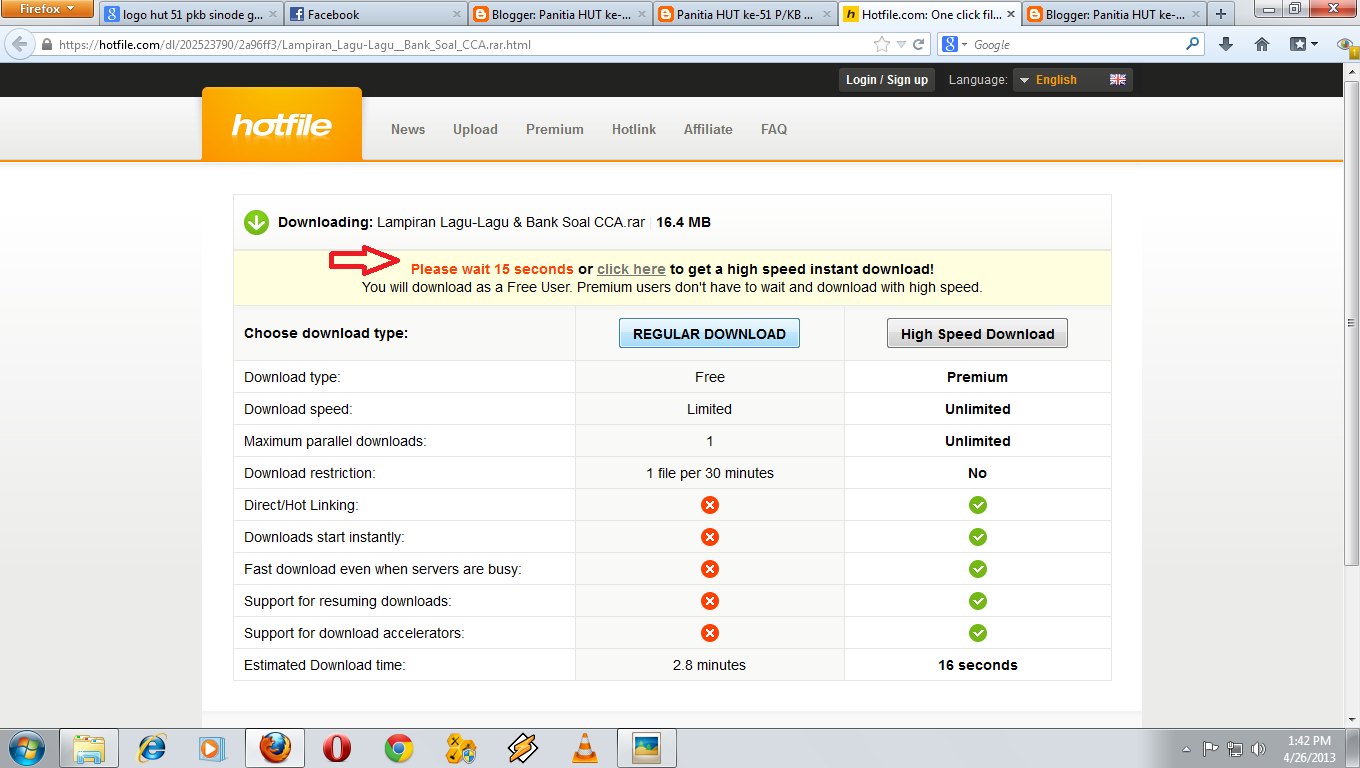Click the High Speed Download button
The image size is (1360, 768).
tap(977, 334)
